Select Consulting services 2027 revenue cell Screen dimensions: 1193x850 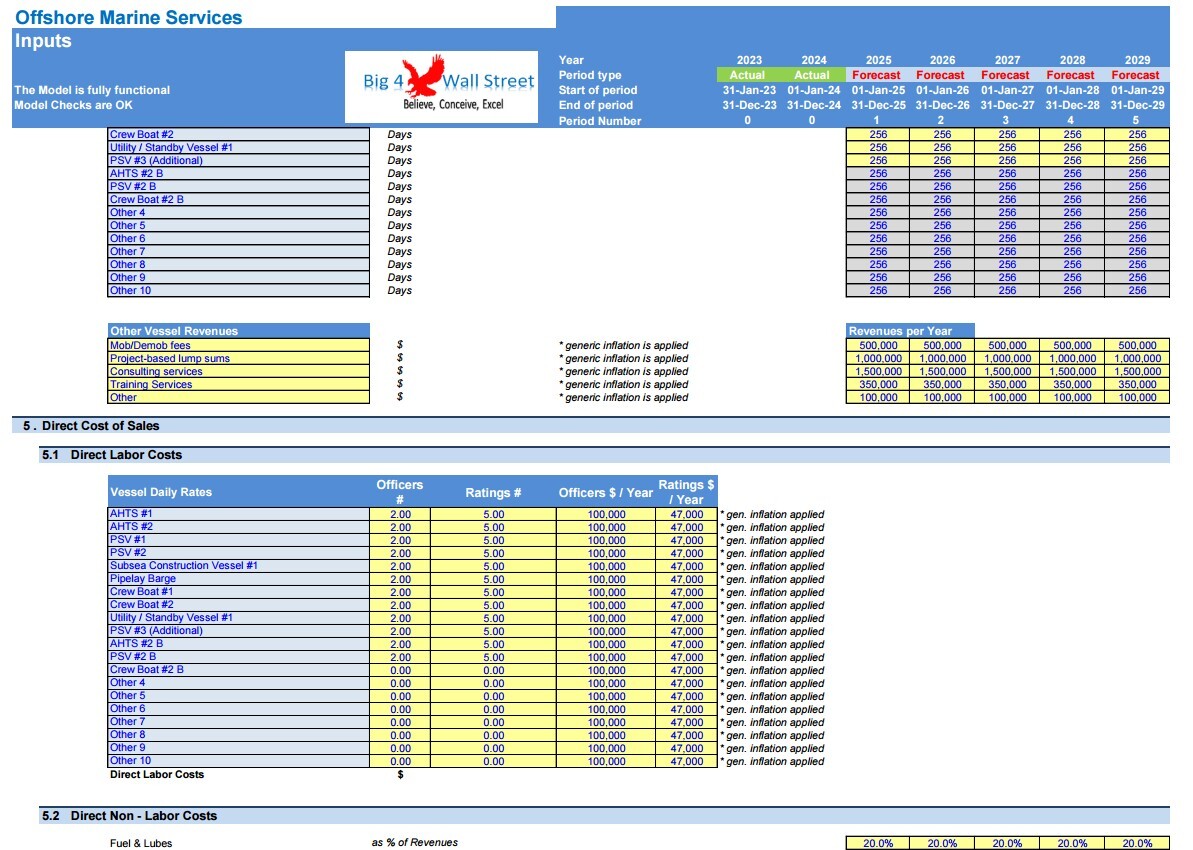coord(1007,371)
